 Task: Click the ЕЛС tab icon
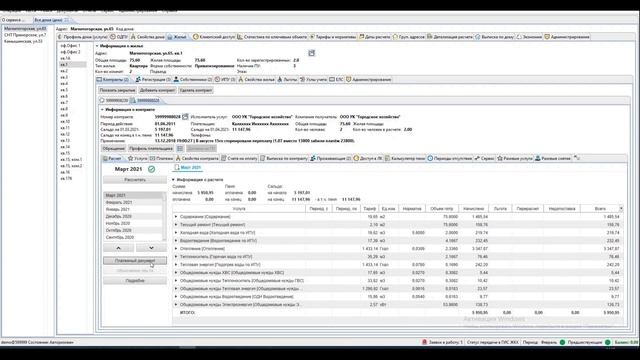(332, 80)
